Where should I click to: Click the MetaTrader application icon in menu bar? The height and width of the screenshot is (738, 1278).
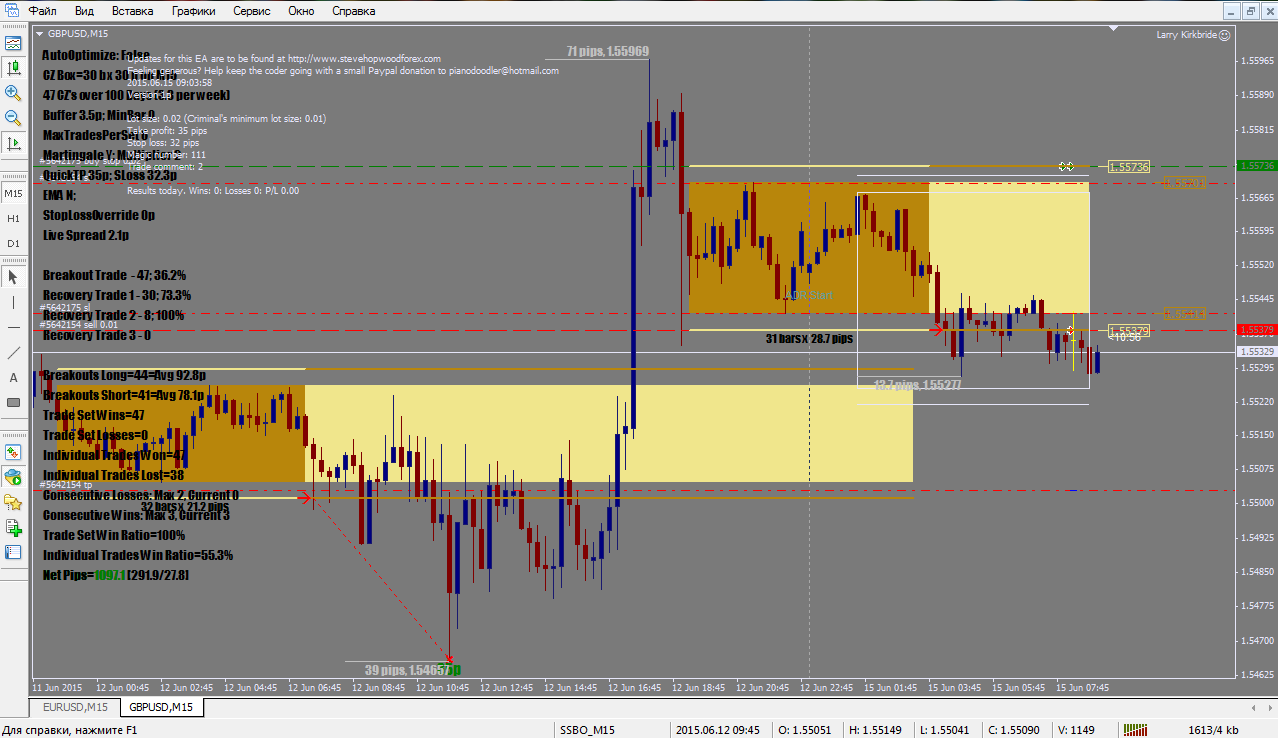(x=12, y=11)
